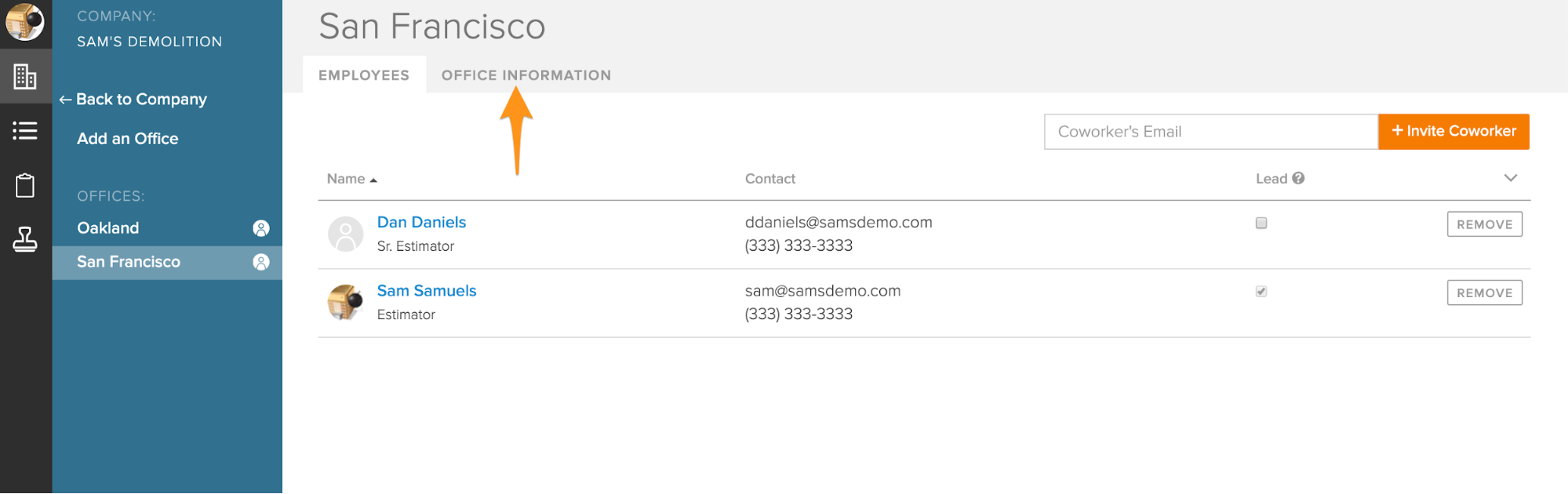Click the Oakland office person icon
Image resolution: width=1568 pixels, height=494 pixels.
(x=261, y=228)
